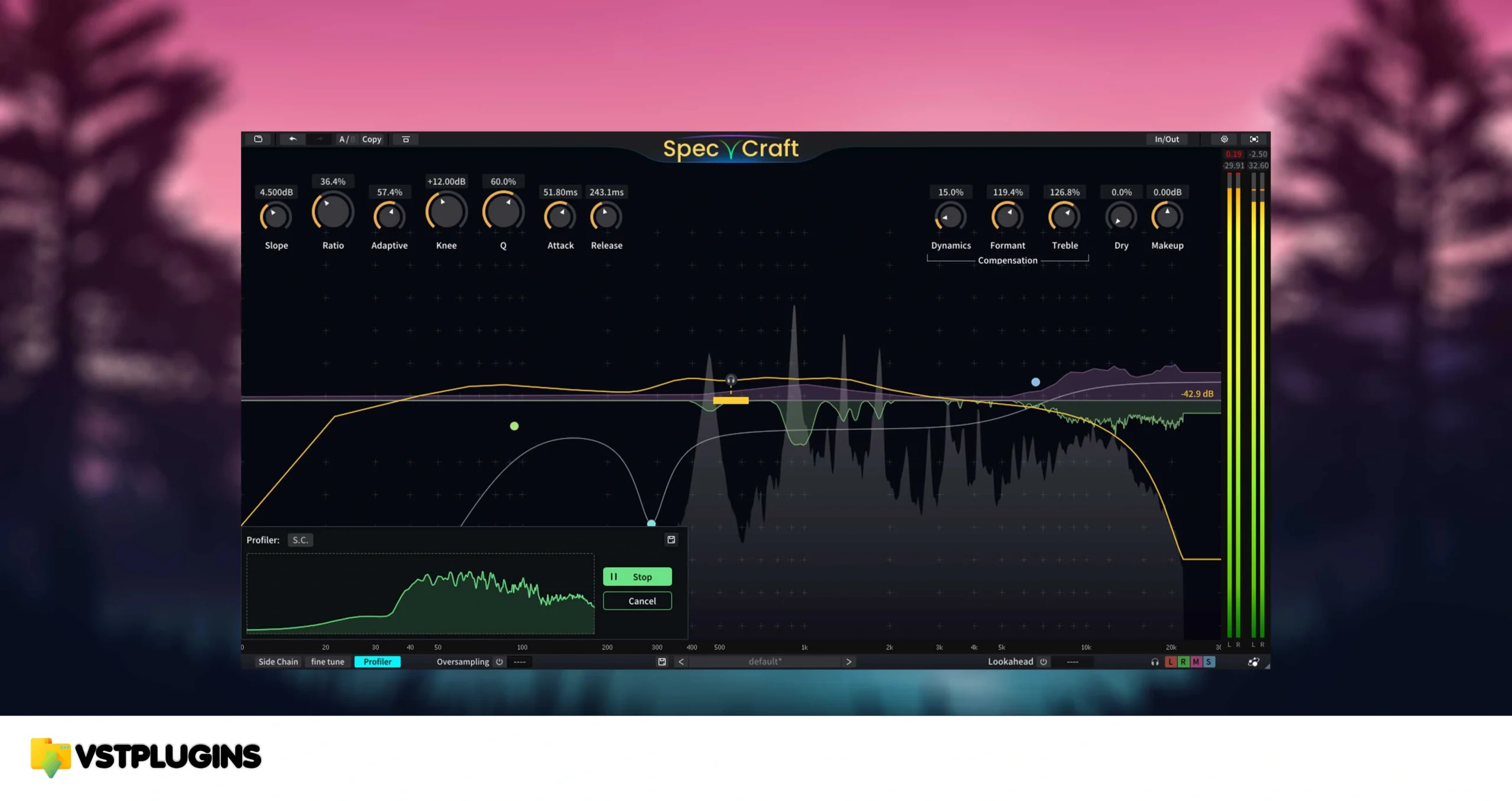Edit the +12.00dB Knee value field

[x=446, y=181]
